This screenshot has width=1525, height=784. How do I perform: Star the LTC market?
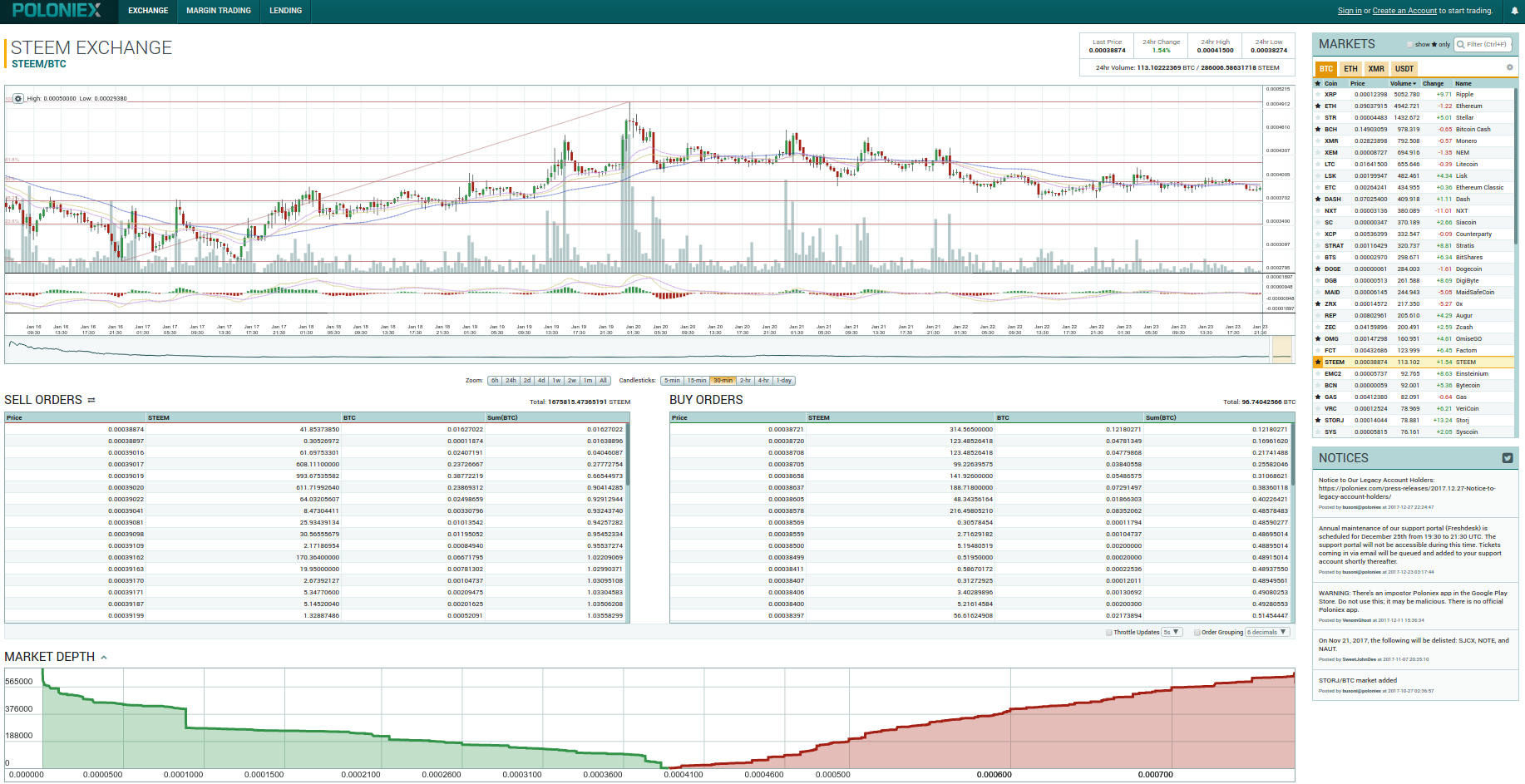(1318, 165)
